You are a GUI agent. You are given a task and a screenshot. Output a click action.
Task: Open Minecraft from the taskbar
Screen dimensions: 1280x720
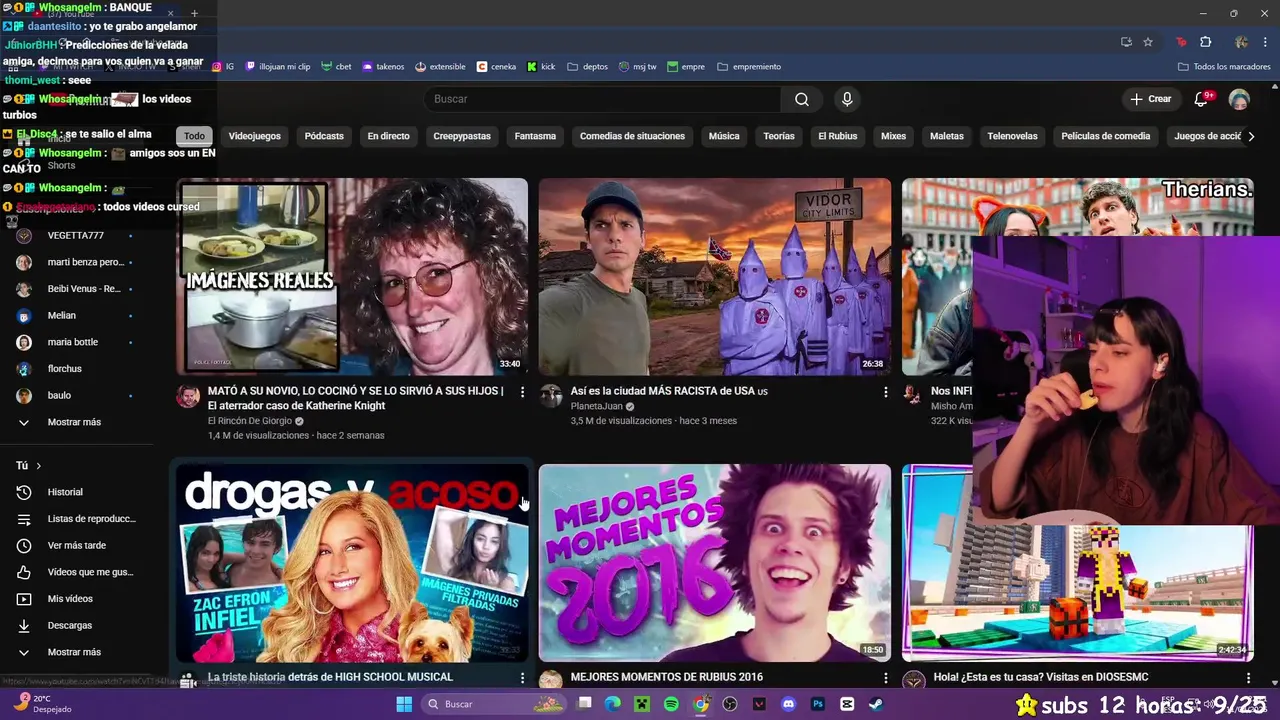point(642,704)
